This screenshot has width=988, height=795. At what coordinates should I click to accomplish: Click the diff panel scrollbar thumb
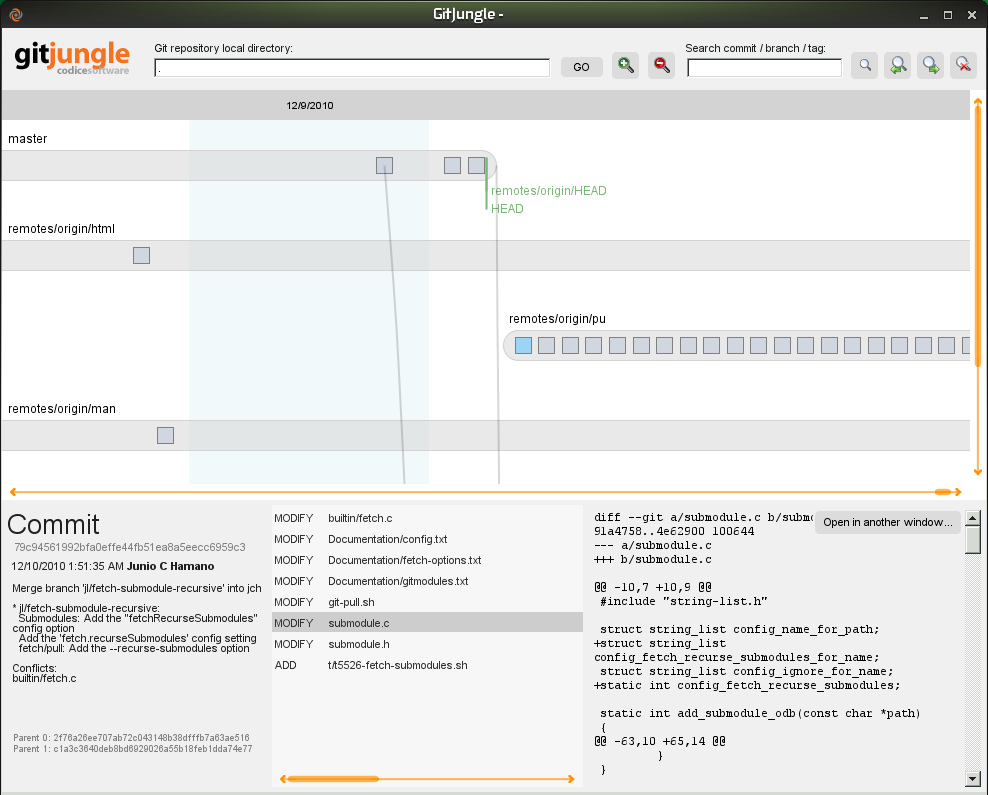(x=973, y=540)
